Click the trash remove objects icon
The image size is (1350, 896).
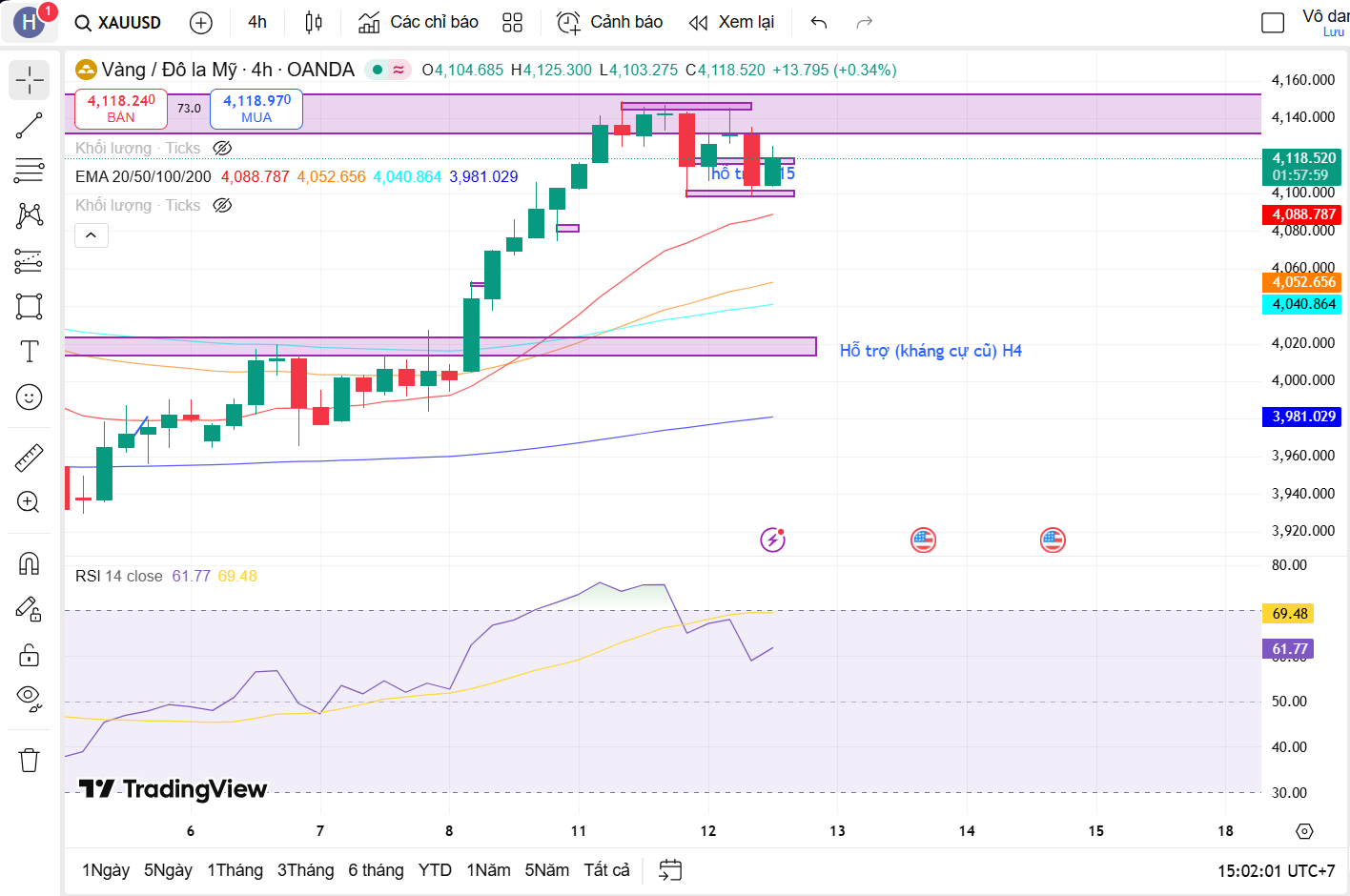30,760
